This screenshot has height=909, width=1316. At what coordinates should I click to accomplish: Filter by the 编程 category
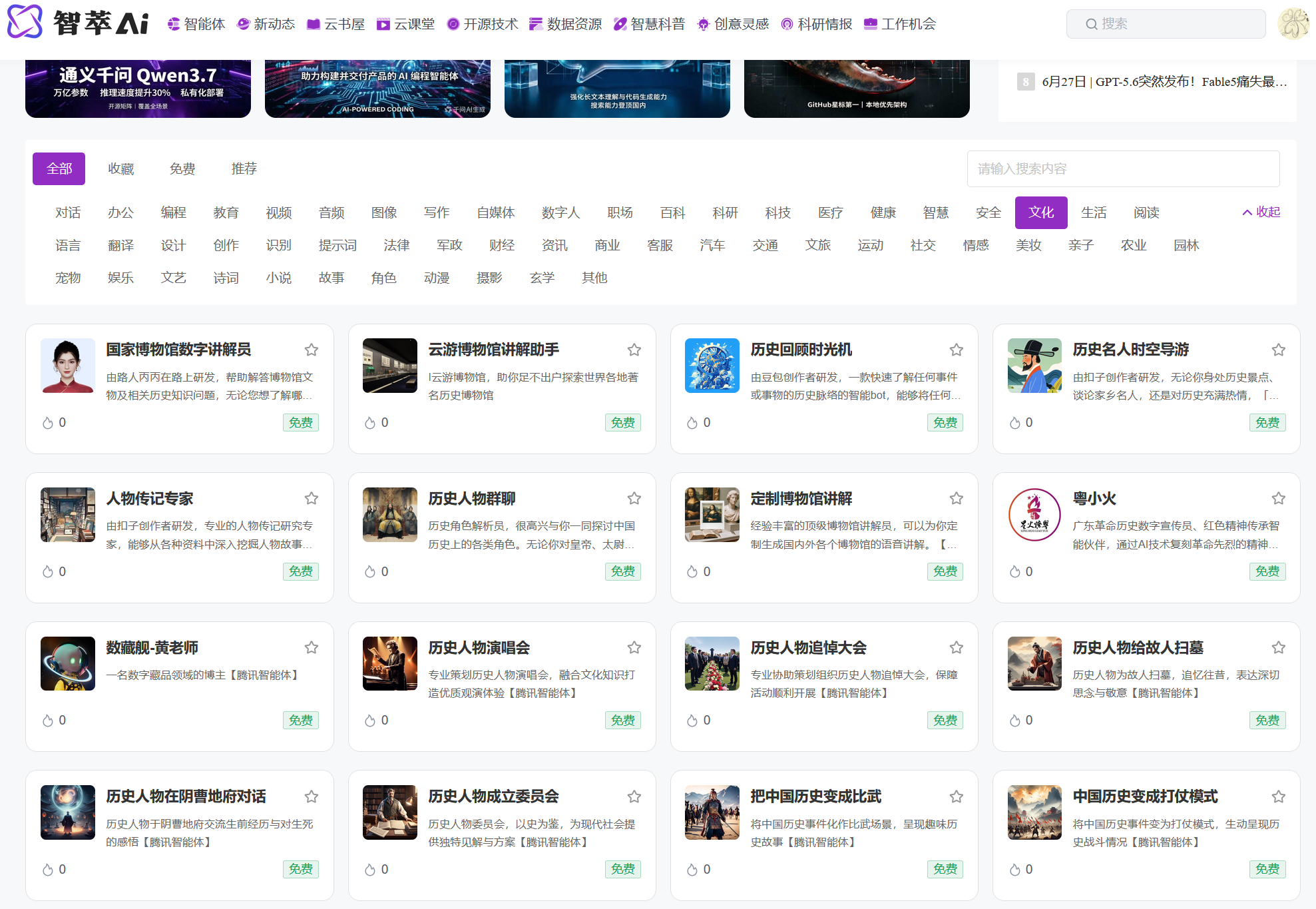click(x=174, y=212)
